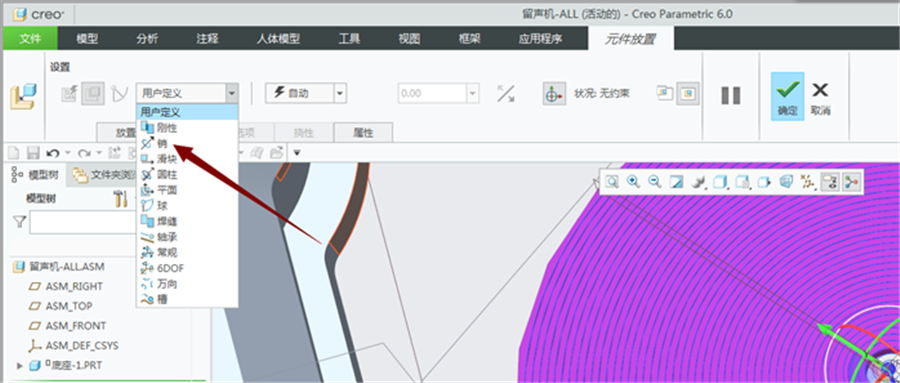The image size is (900, 383).
Task: Flip constraint orientation icon
Action: 506,94
